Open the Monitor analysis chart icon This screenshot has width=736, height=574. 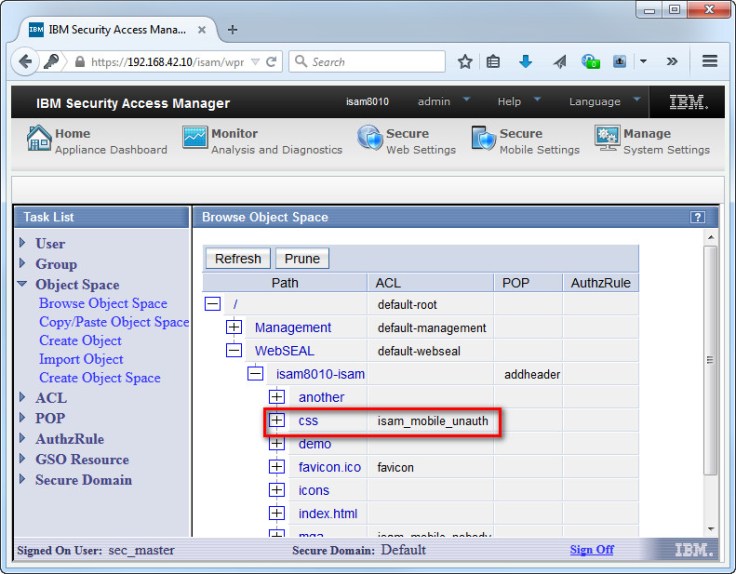click(195, 139)
